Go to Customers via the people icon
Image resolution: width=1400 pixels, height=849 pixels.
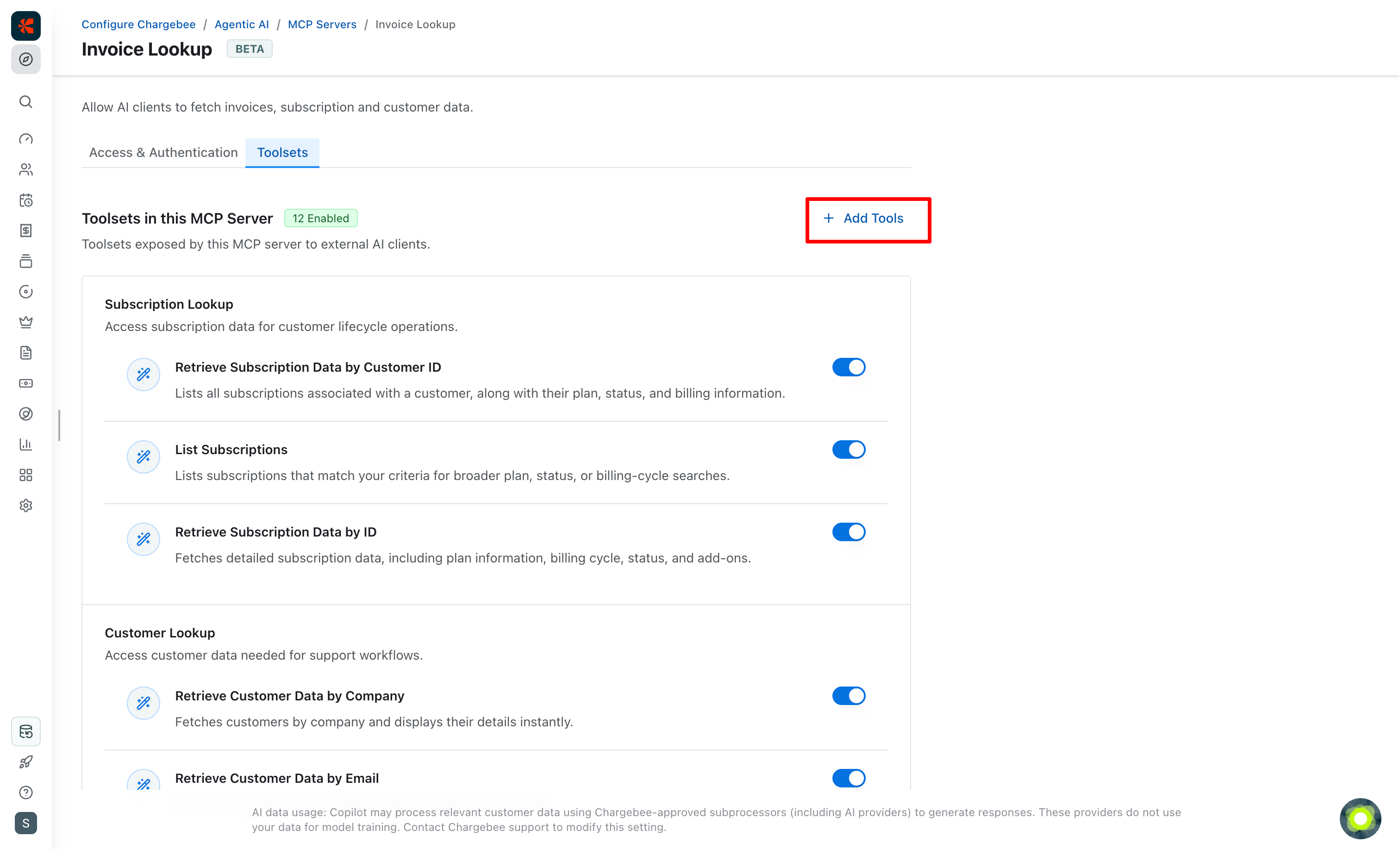pyautogui.click(x=25, y=169)
